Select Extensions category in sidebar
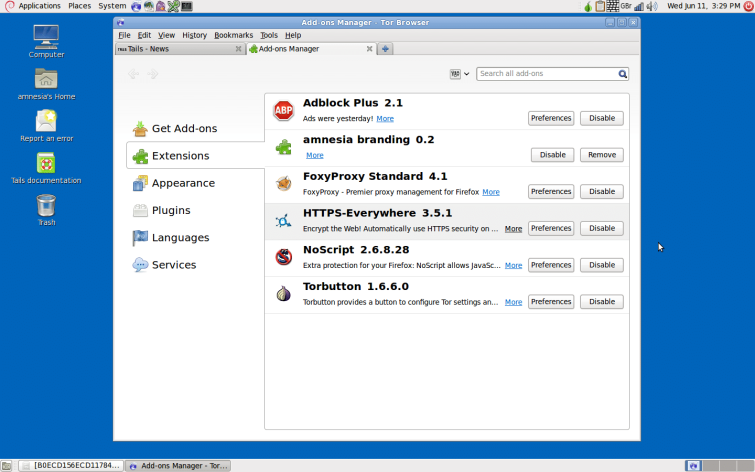755x472 pixels. (195, 156)
